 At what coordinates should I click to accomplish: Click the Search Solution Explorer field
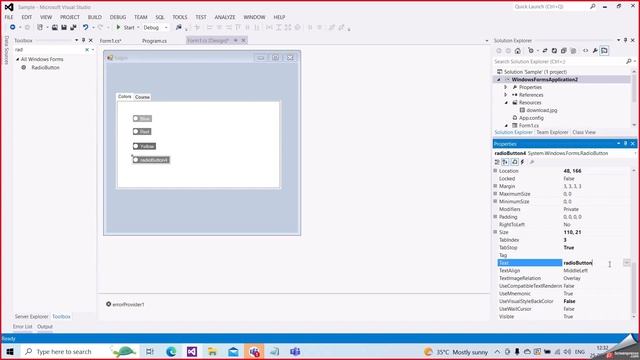click(559, 61)
